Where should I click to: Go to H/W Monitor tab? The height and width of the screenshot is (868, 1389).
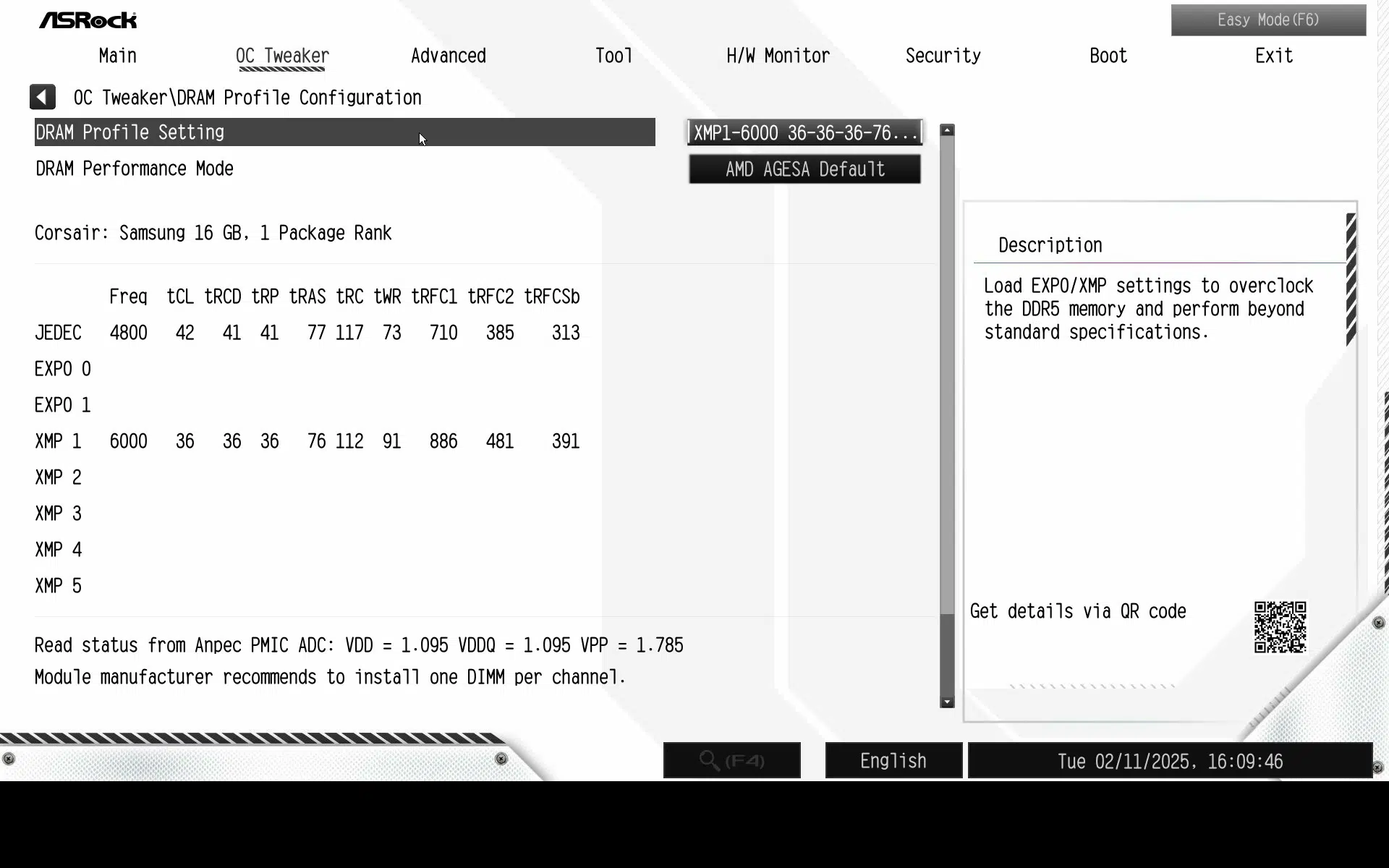point(778,56)
